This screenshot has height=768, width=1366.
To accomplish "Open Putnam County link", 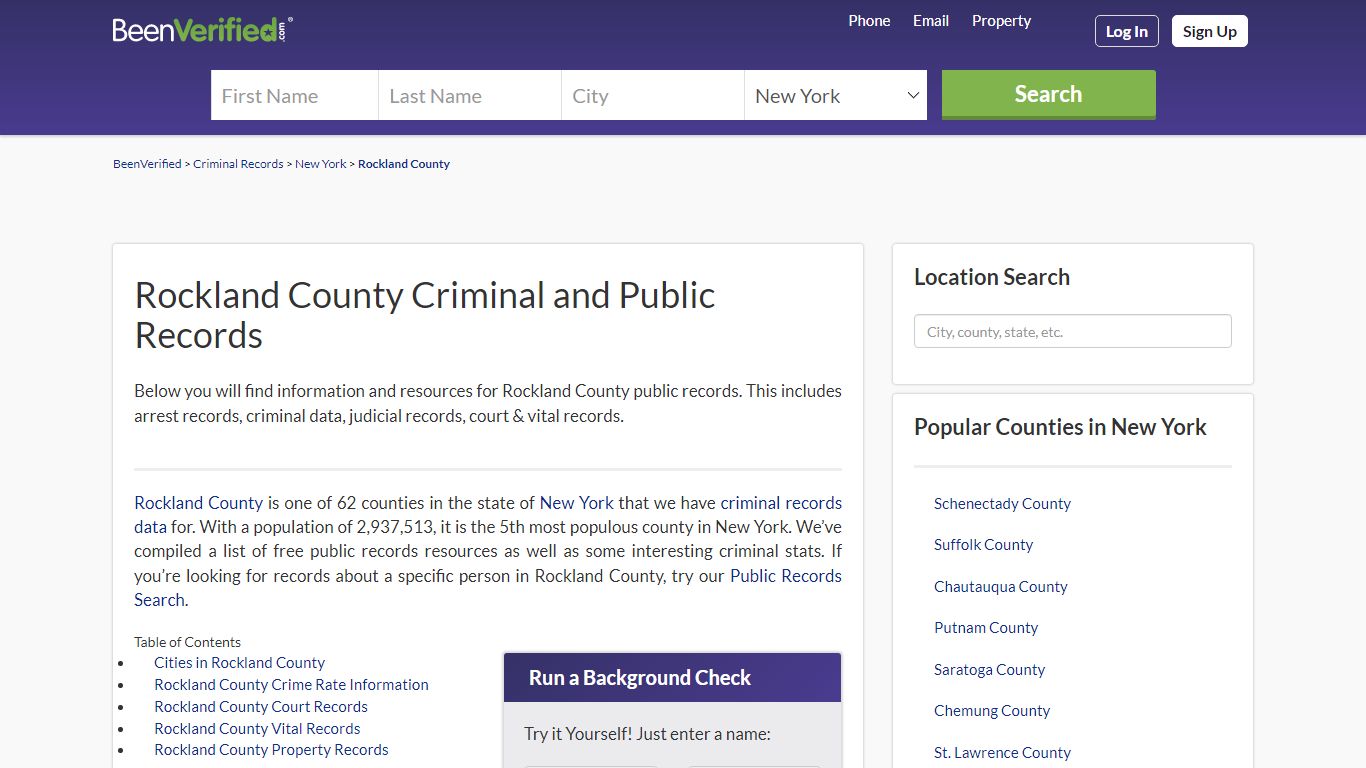I will [986, 628].
